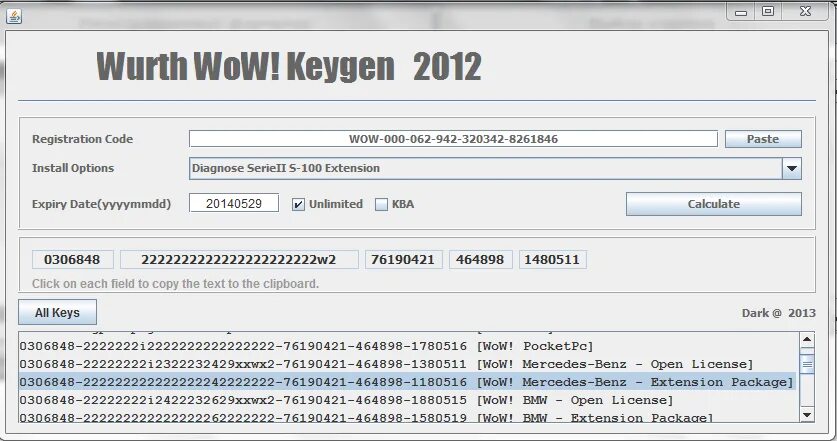The image size is (837, 441).
Task: Click the Paste button
Action: coord(763,139)
